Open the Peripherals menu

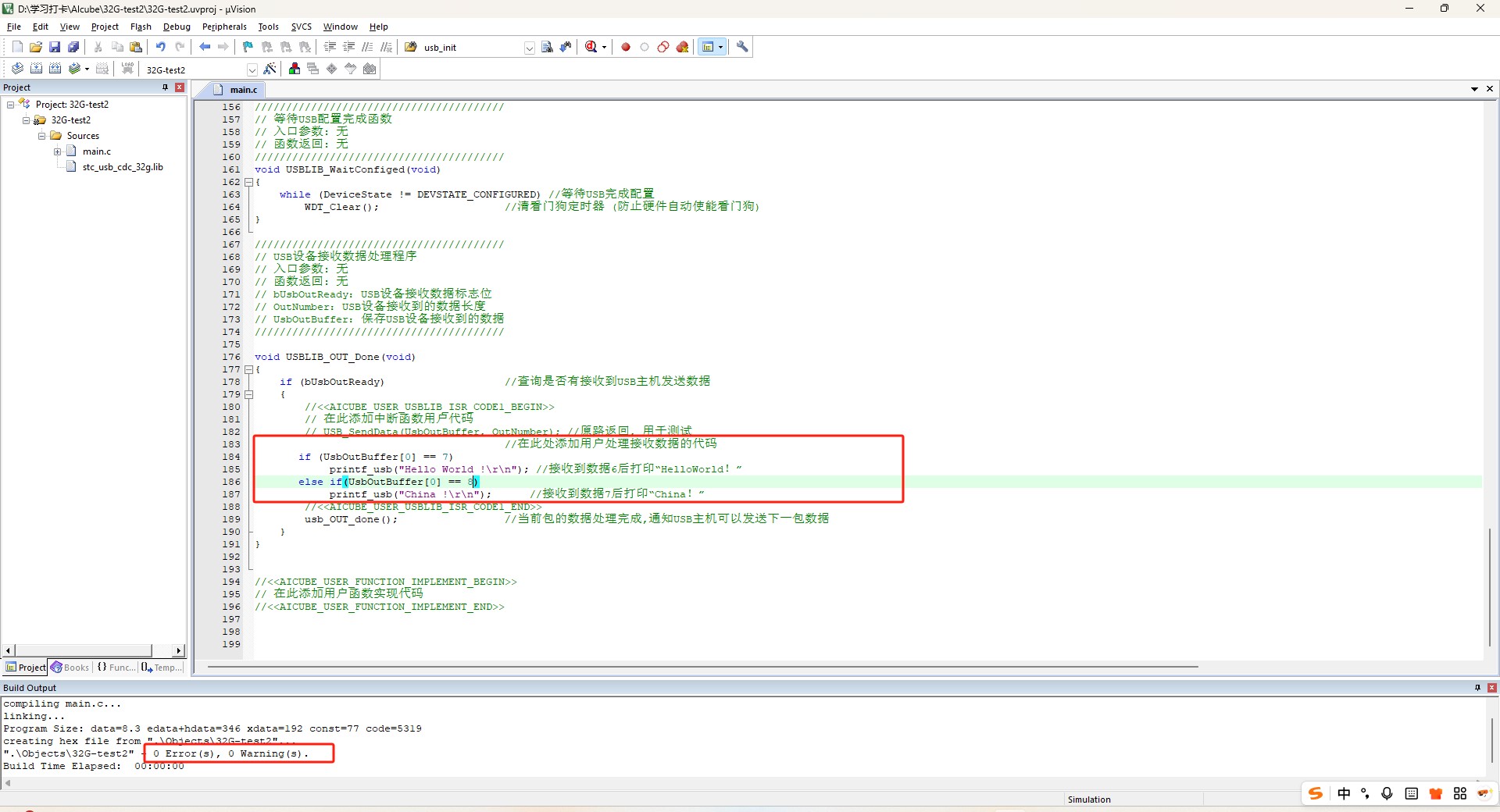(x=224, y=27)
